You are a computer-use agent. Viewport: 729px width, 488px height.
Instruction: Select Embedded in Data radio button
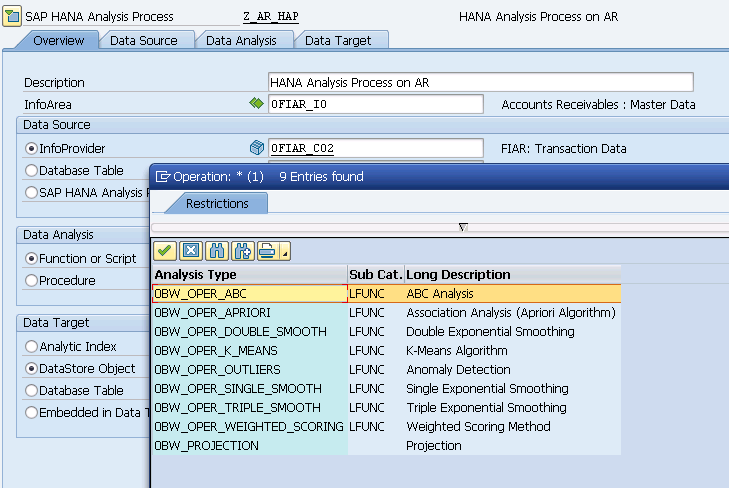point(31,412)
